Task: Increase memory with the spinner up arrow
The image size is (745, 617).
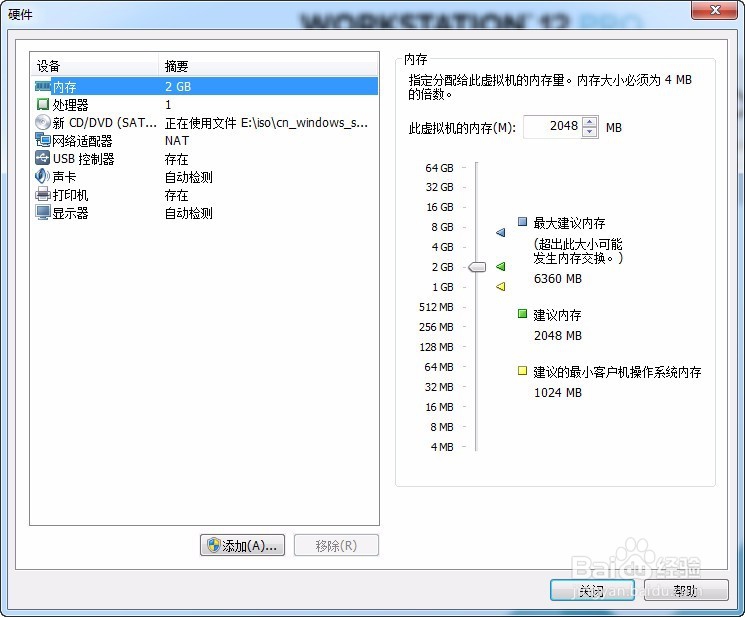Action: click(x=589, y=122)
